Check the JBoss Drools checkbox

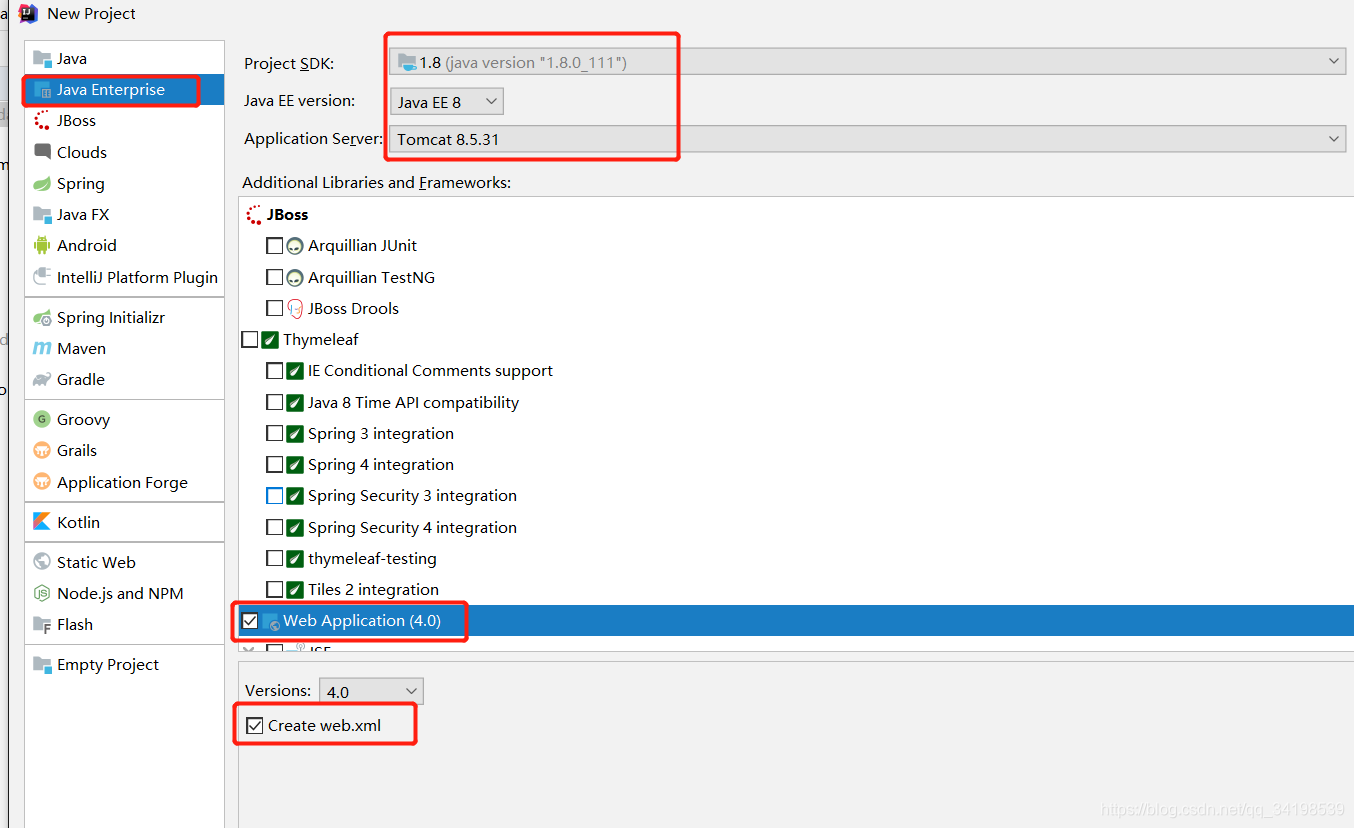[275, 308]
